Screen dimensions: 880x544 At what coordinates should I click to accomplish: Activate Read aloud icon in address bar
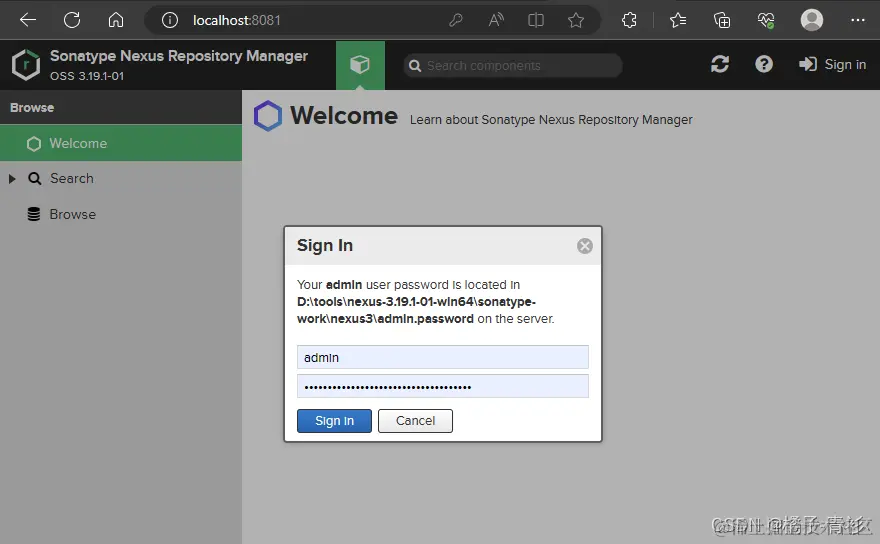[496, 20]
